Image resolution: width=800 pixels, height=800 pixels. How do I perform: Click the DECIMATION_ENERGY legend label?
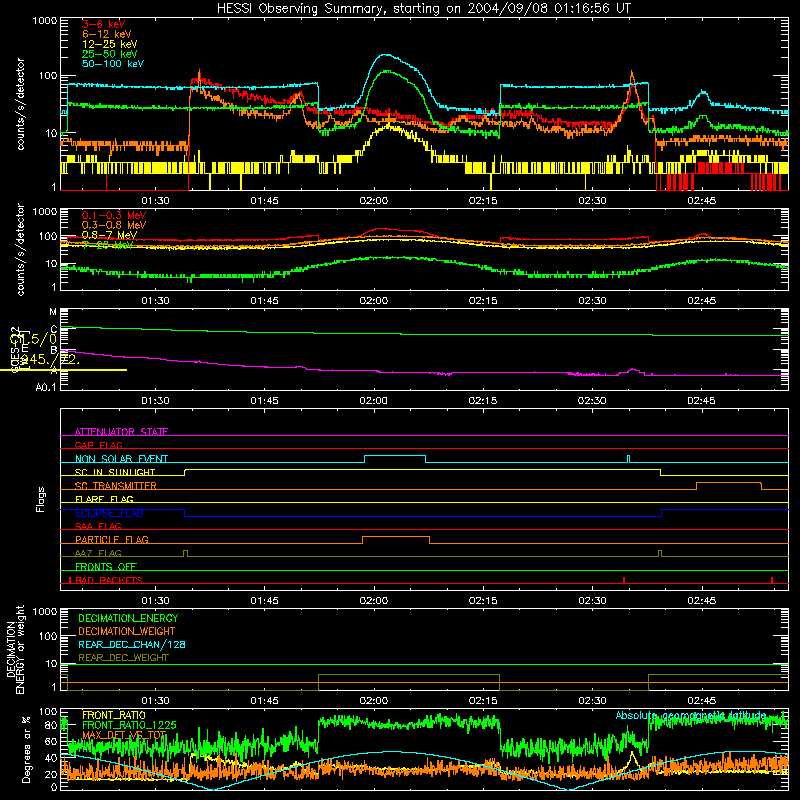tap(128, 618)
